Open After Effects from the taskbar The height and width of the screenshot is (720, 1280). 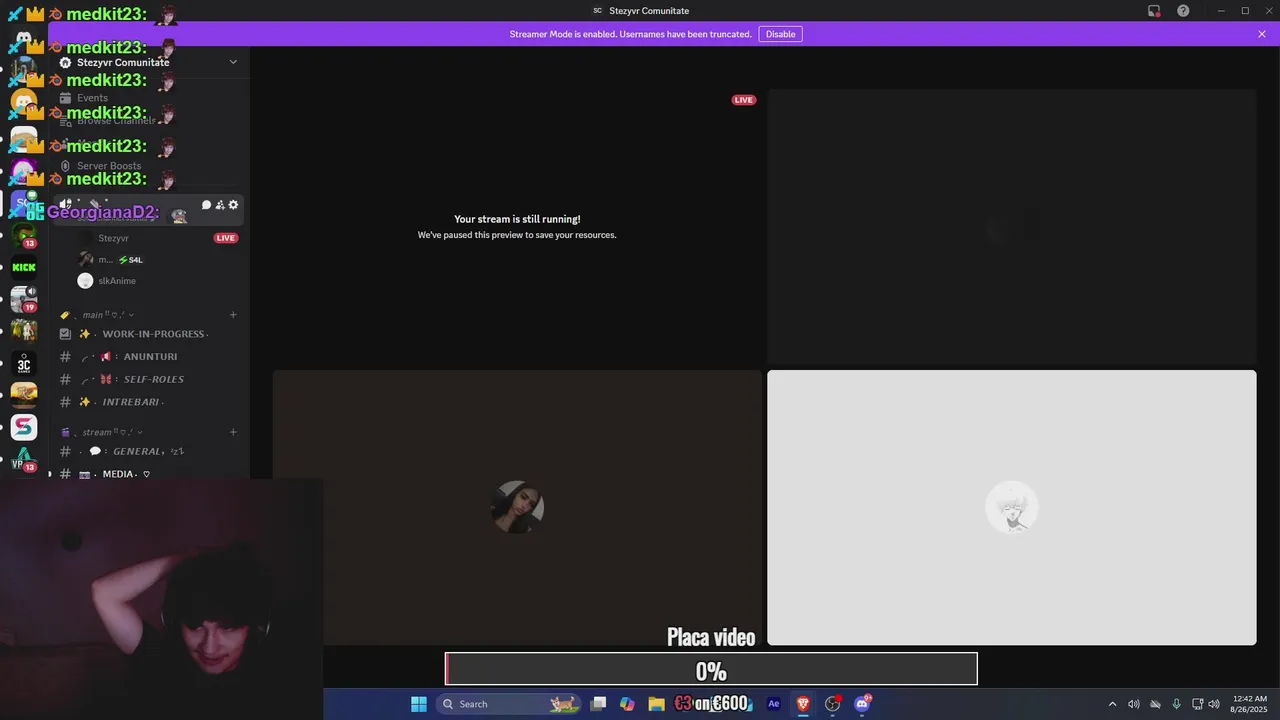click(773, 704)
